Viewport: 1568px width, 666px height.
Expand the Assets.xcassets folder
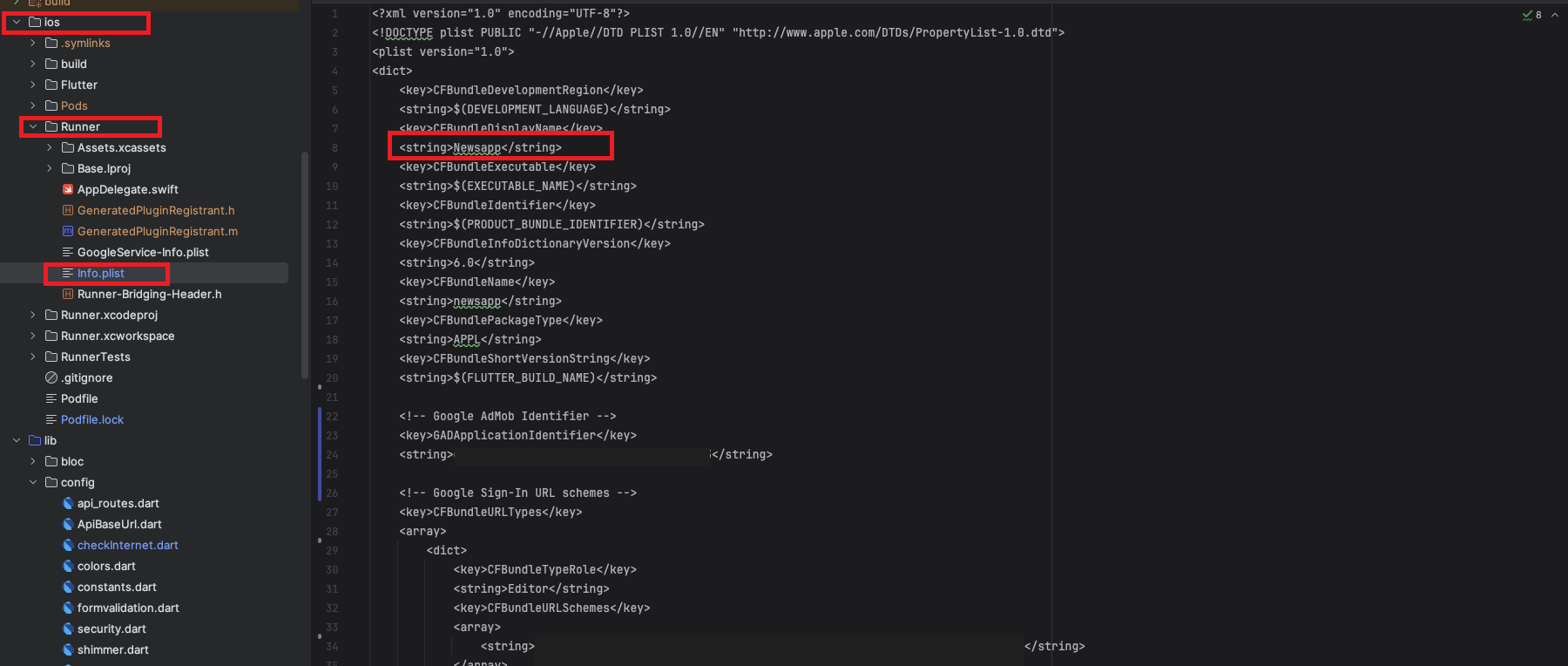(50, 147)
